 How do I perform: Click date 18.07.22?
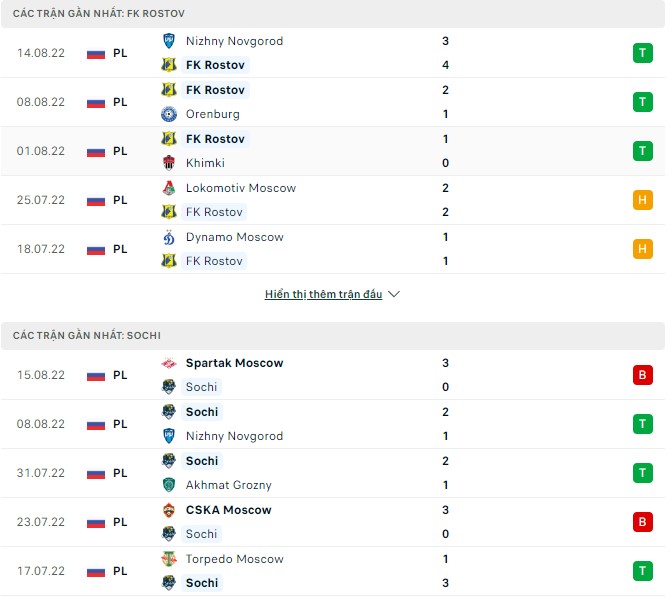pyautogui.click(x=41, y=249)
